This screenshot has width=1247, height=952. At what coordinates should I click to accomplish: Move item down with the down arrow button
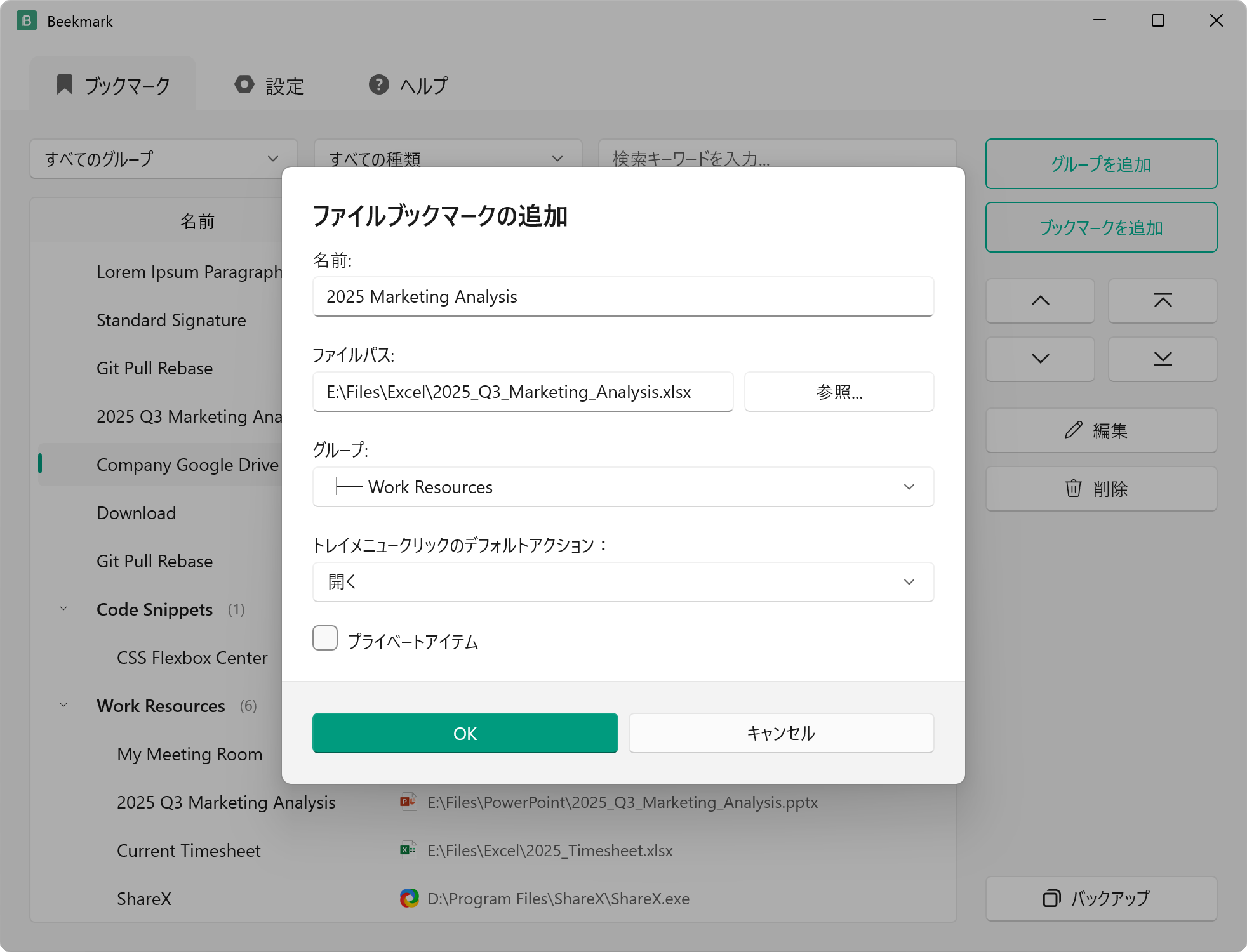click(x=1040, y=359)
